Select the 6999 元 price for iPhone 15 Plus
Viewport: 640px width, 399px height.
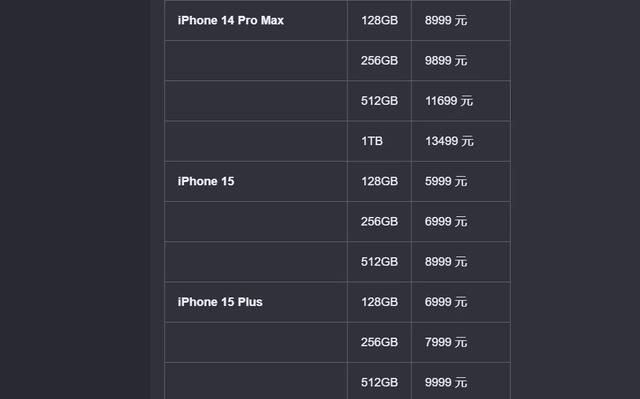point(446,302)
